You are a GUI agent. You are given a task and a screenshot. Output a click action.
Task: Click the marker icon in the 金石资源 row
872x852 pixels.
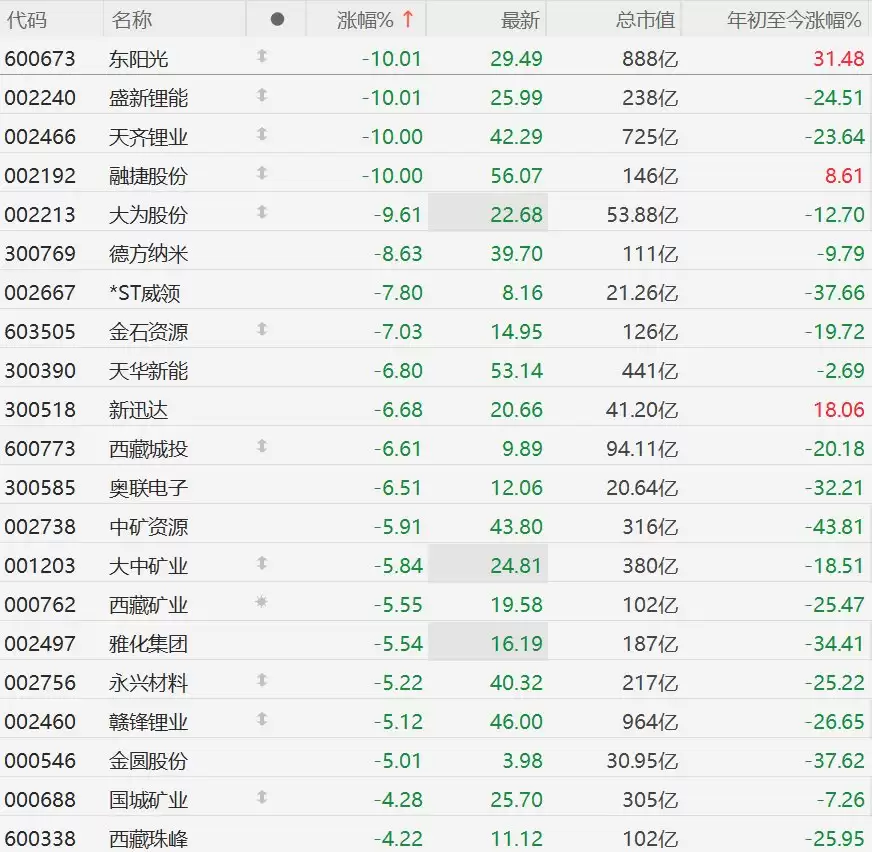point(262,329)
